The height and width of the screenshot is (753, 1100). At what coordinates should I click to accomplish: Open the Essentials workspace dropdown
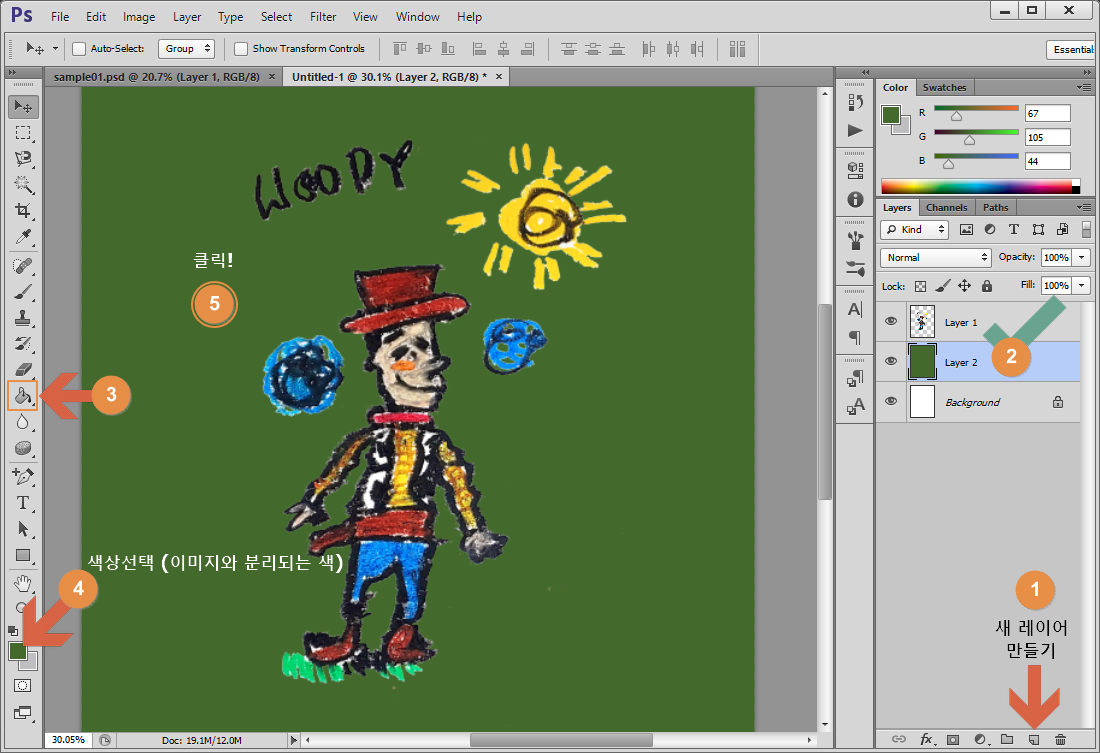click(x=1072, y=49)
